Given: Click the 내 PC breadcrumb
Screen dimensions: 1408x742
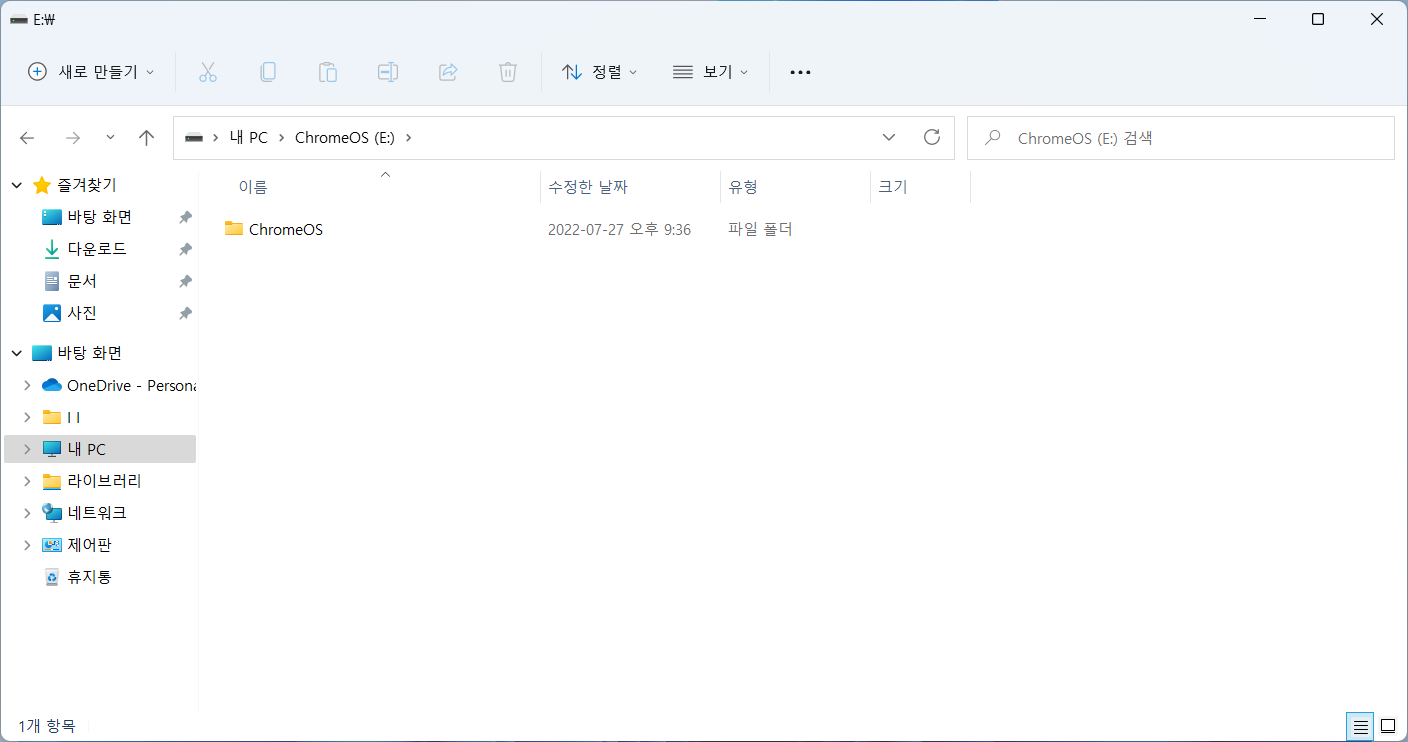Looking at the screenshot, I should (x=248, y=138).
